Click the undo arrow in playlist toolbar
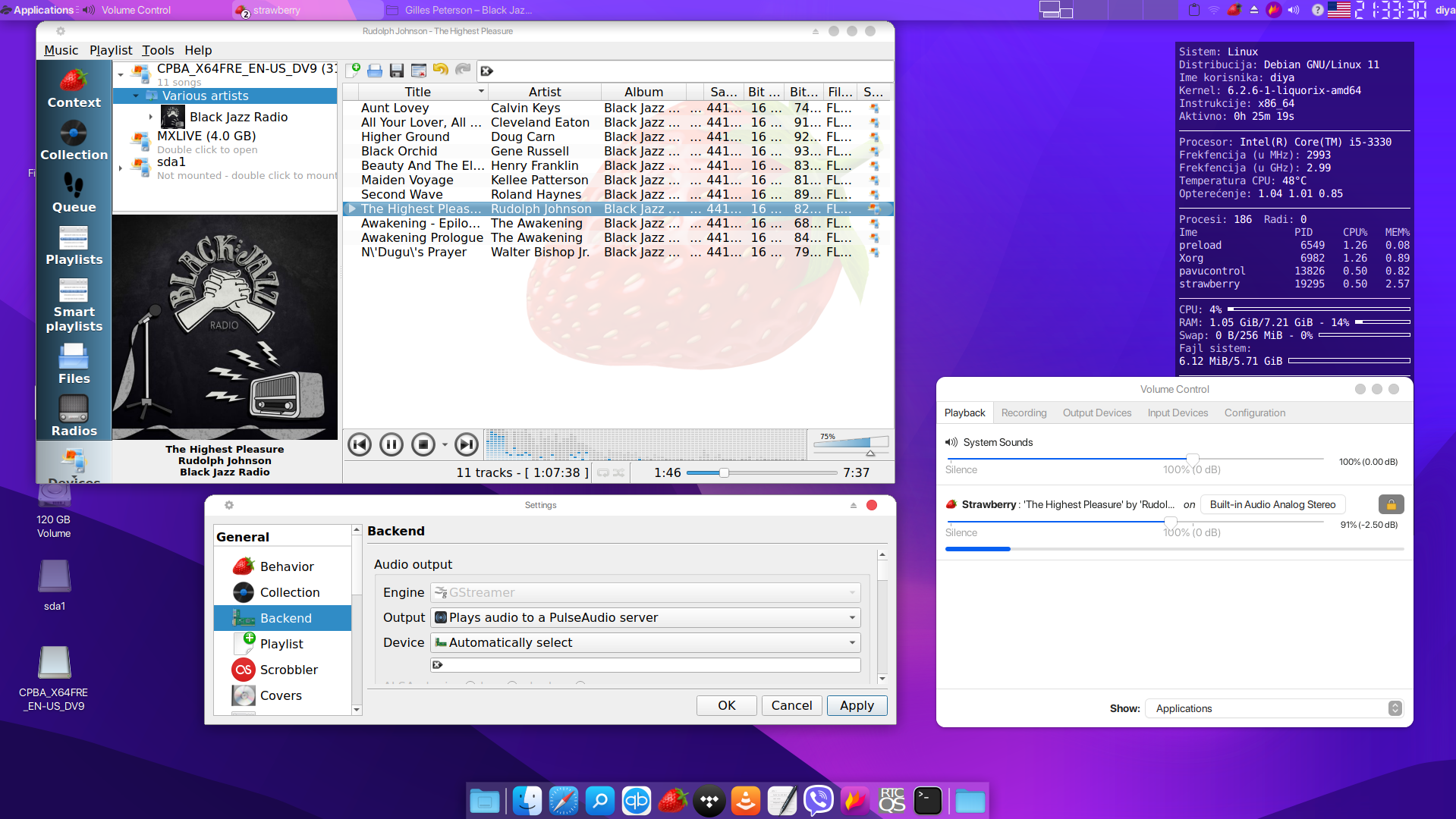1456x819 pixels. 440,70
